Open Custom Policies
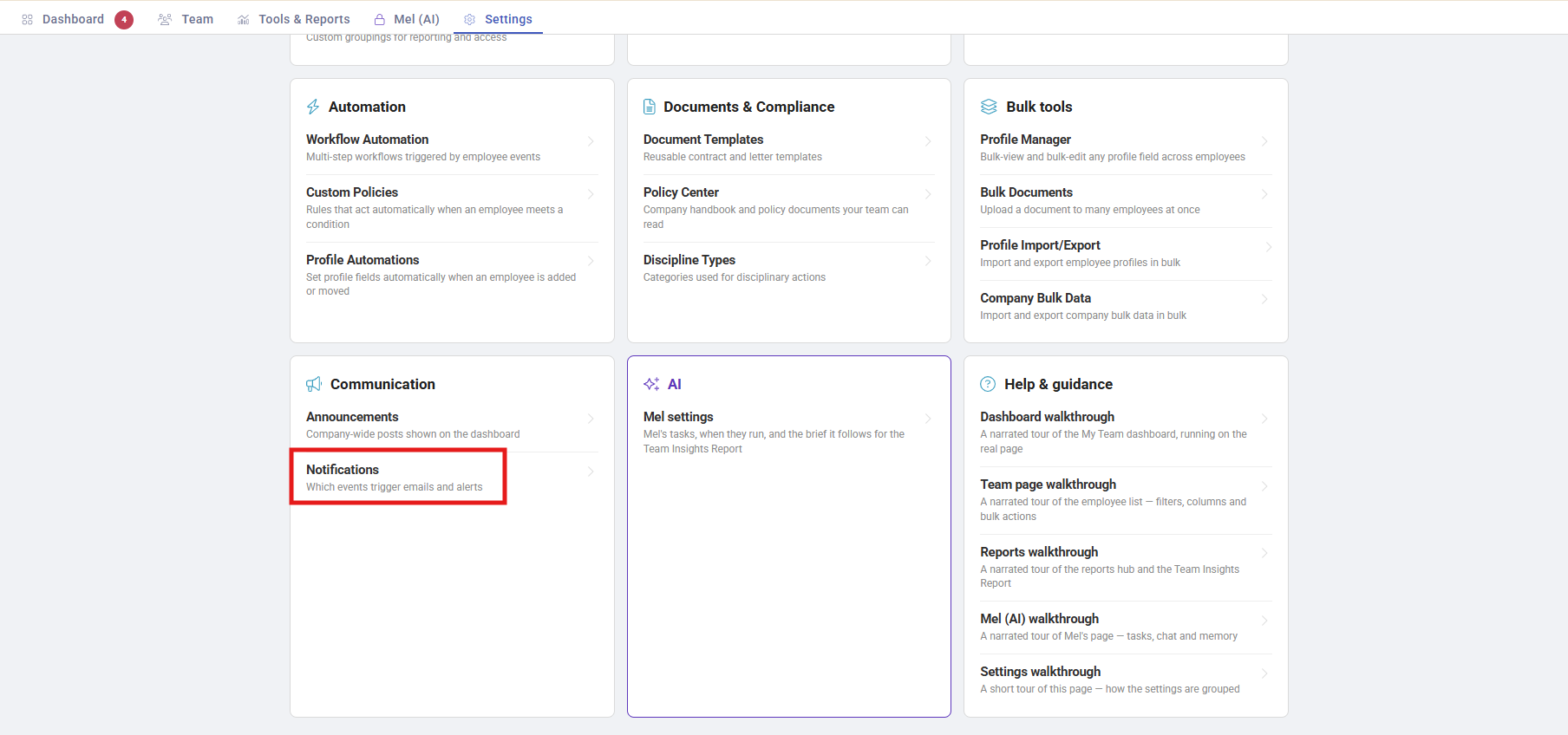The height and width of the screenshot is (735, 1568). point(452,208)
